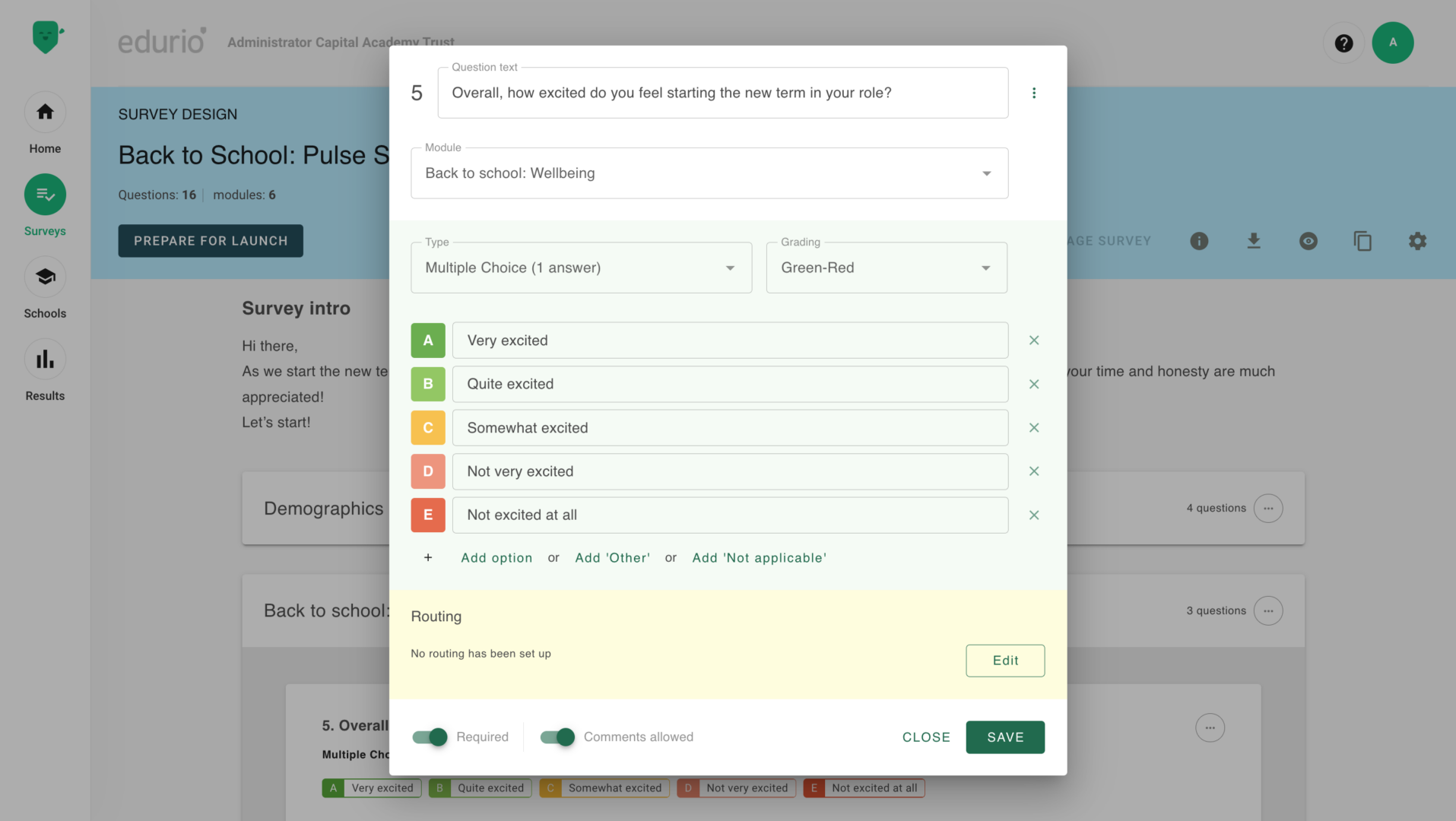Click the duplicate survey icon
Viewport: 1456px width, 821px height.
coord(1362,241)
